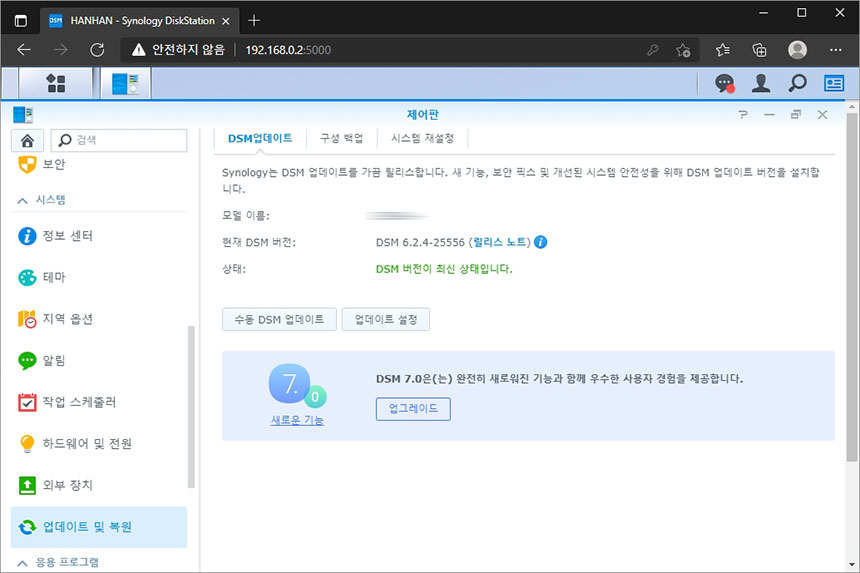Screen dimensions: 860x573
Task: Click the 안전하지 않음 site warning
Action: [178, 50]
